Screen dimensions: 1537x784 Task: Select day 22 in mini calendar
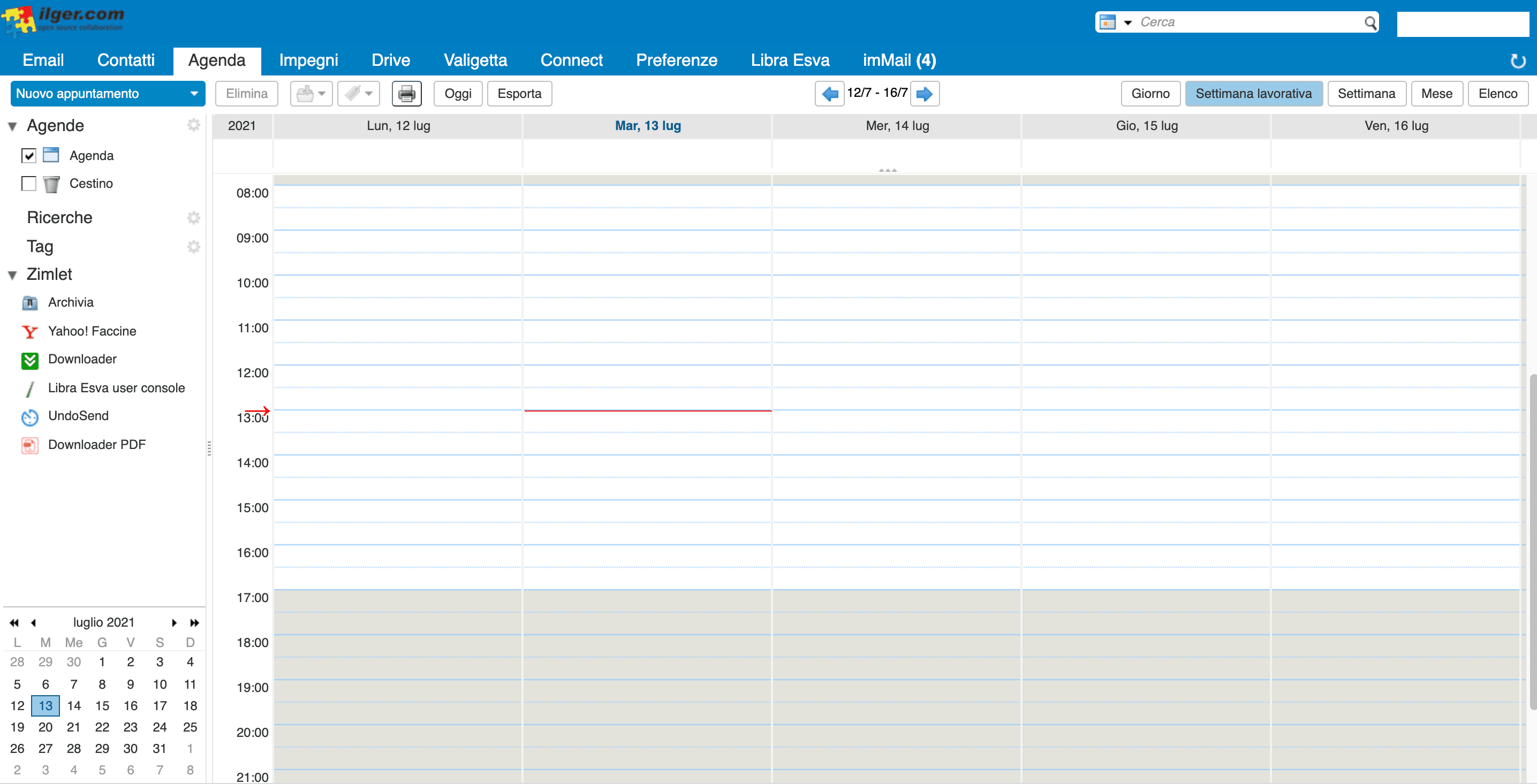(x=102, y=727)
